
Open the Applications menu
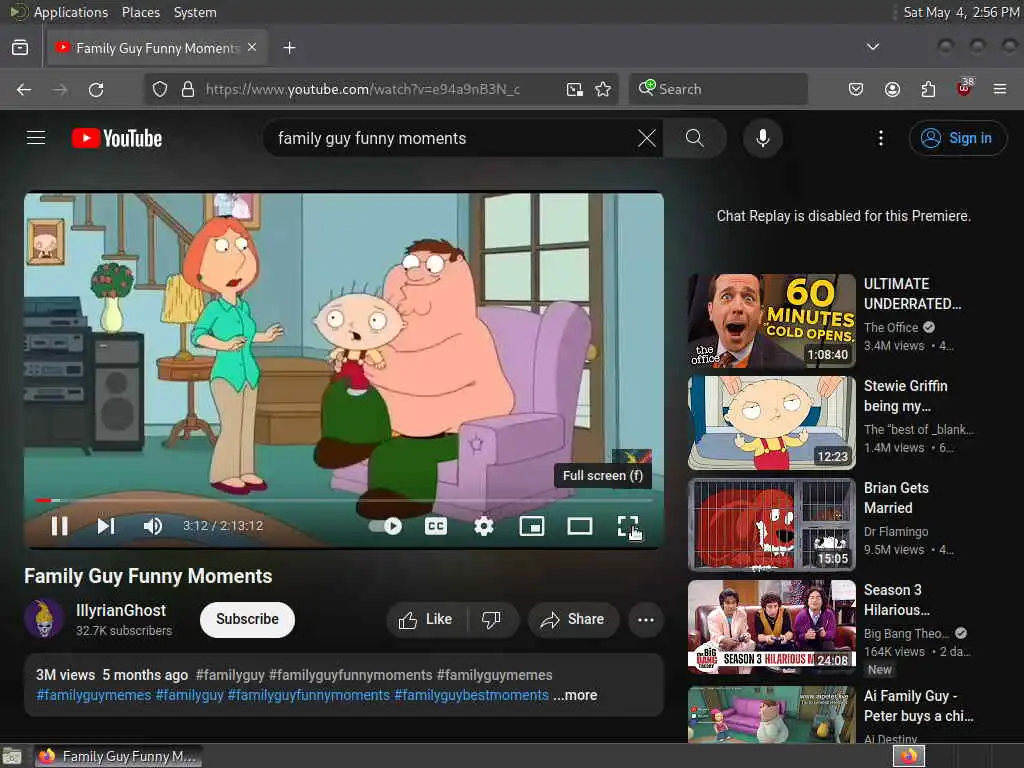[71, 12]
